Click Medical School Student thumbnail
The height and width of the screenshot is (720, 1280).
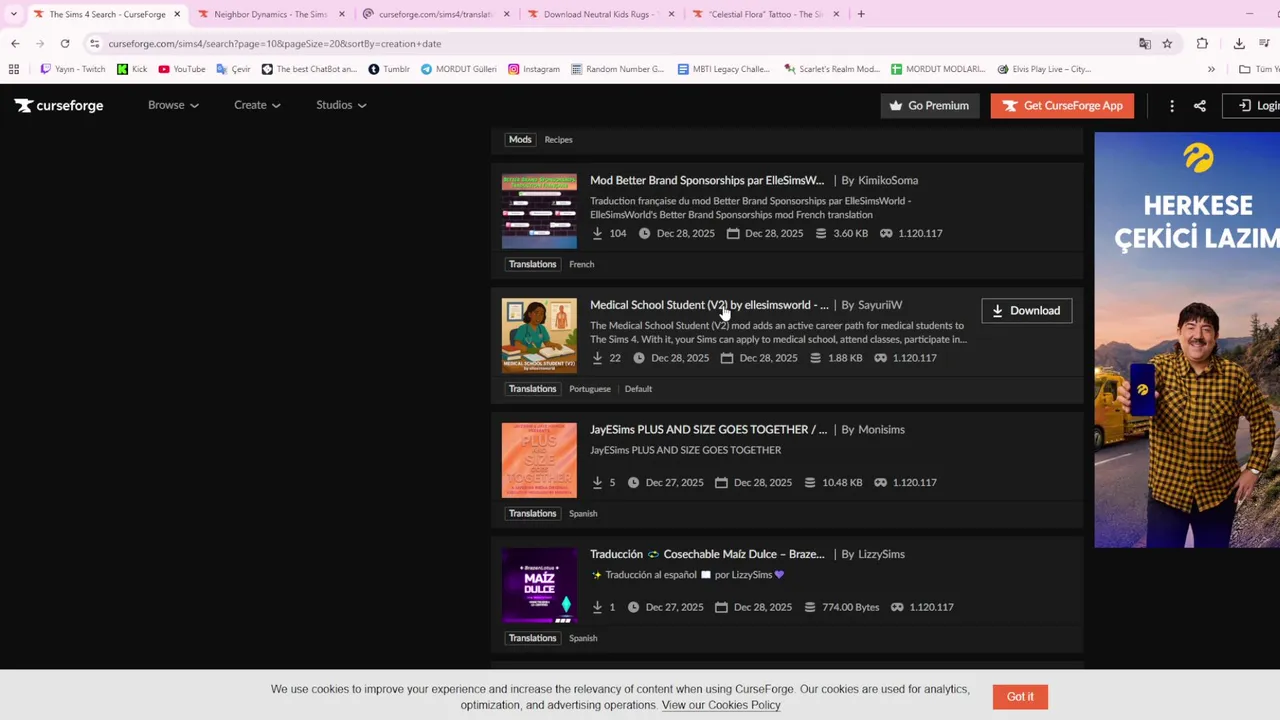point(539,336)
